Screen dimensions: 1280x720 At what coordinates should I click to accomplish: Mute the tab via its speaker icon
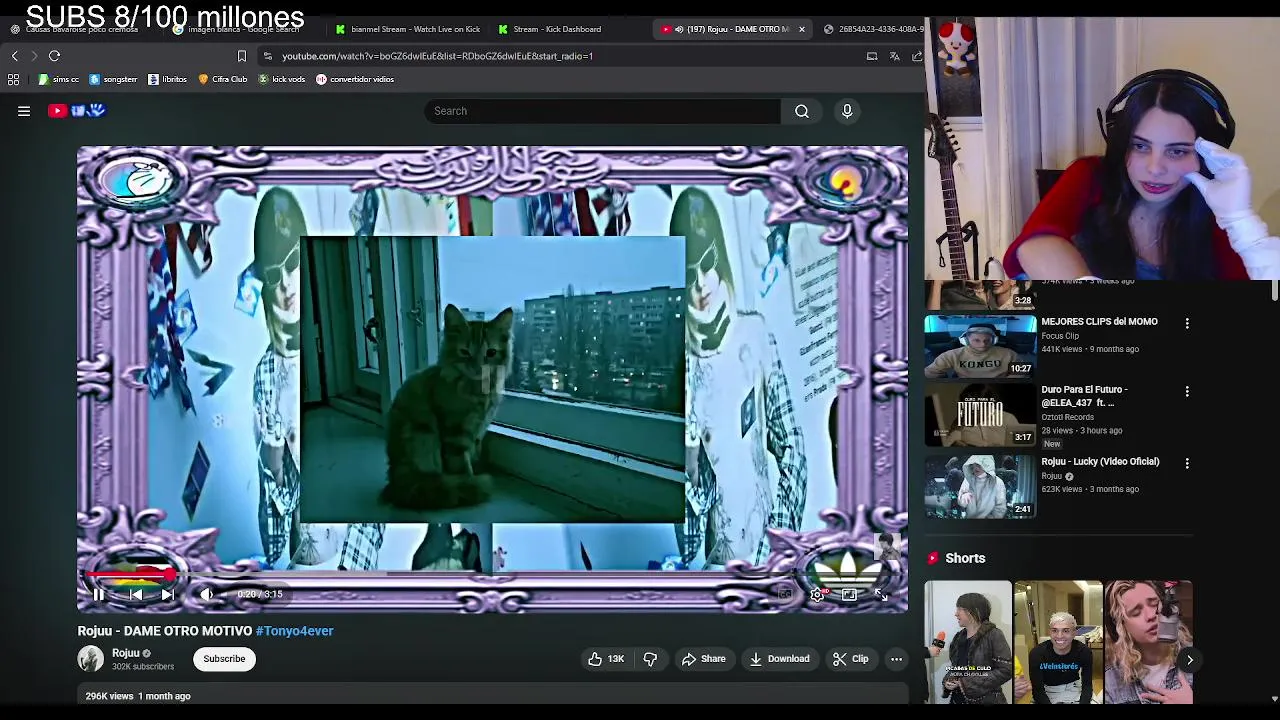[x=679, y=29]
